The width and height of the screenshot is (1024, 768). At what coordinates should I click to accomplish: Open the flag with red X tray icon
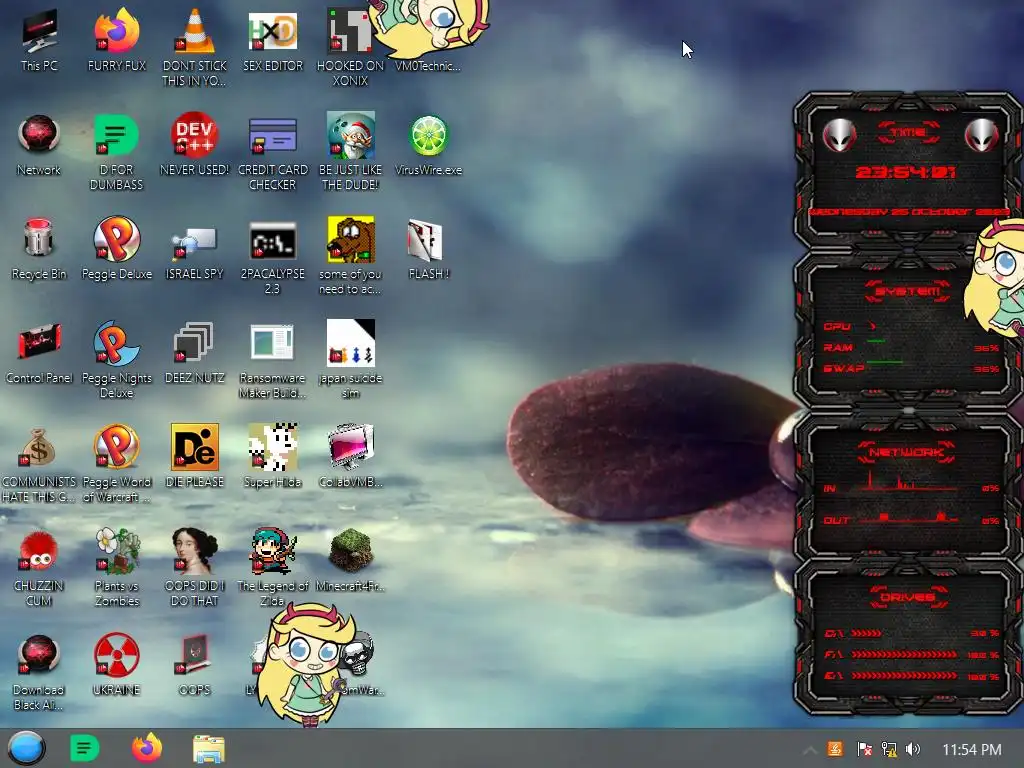pos(864,749)
